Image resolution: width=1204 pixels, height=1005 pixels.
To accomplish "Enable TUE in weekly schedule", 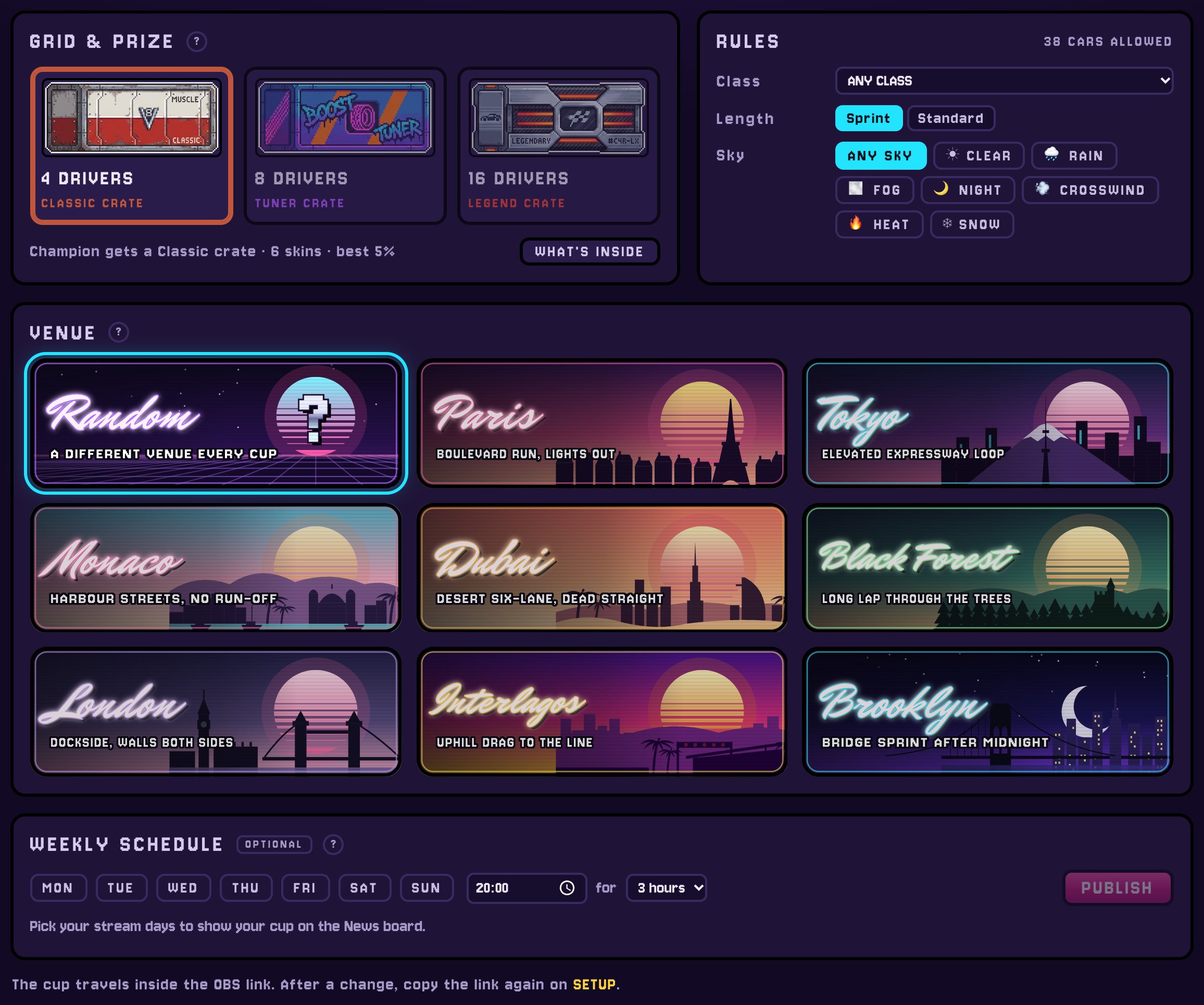I will tap(121, 887).
